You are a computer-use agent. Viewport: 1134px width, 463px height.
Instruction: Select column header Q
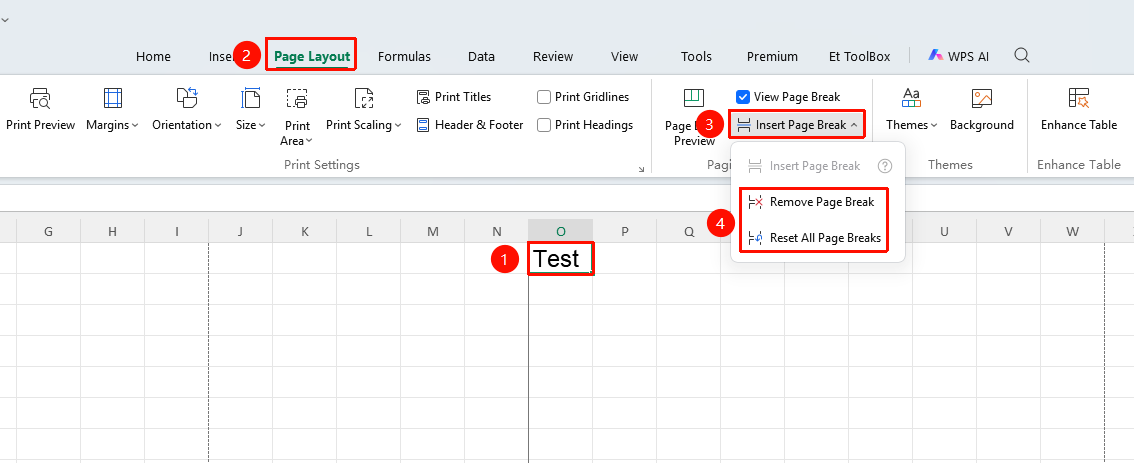pos(688,232)
